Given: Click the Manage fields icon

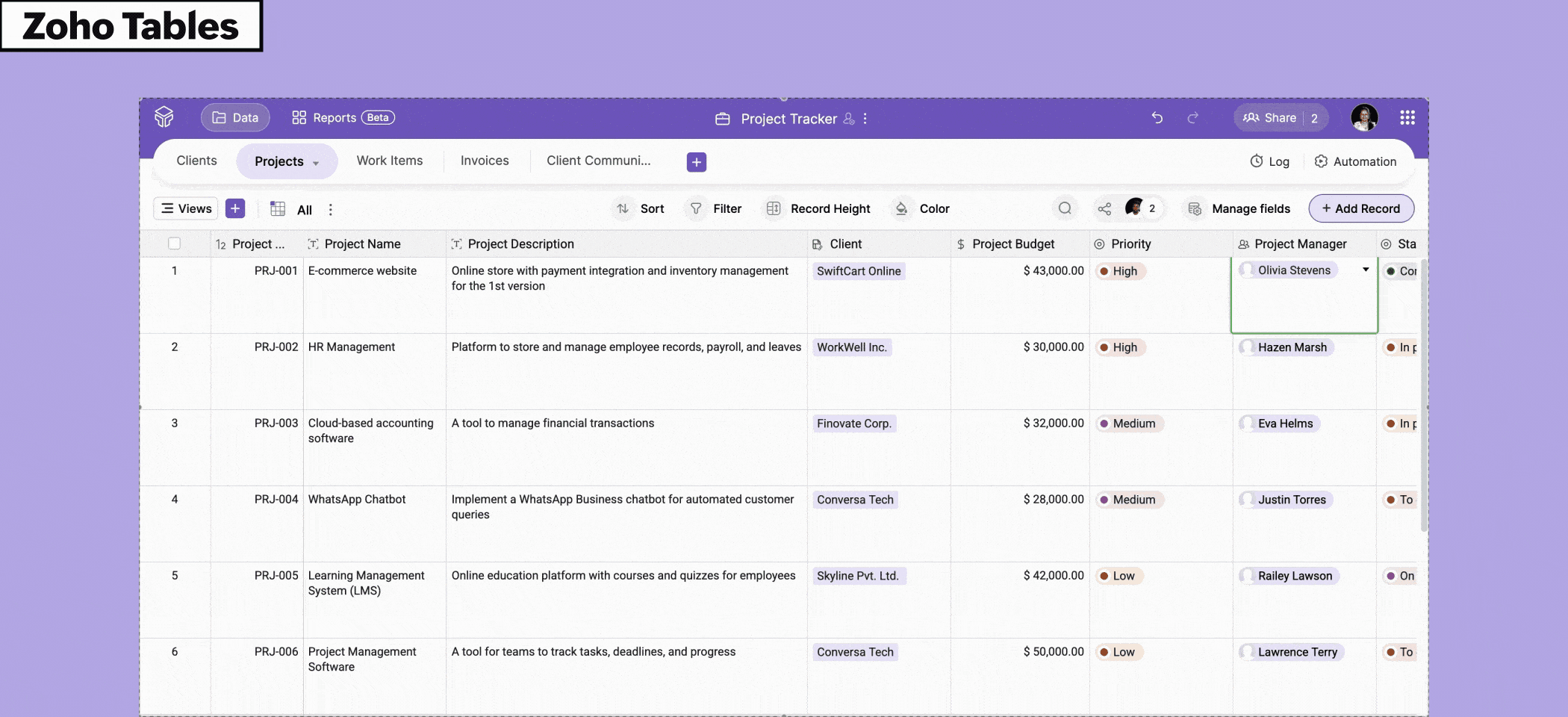Looking at the screenshot, I should [1195, 208].
